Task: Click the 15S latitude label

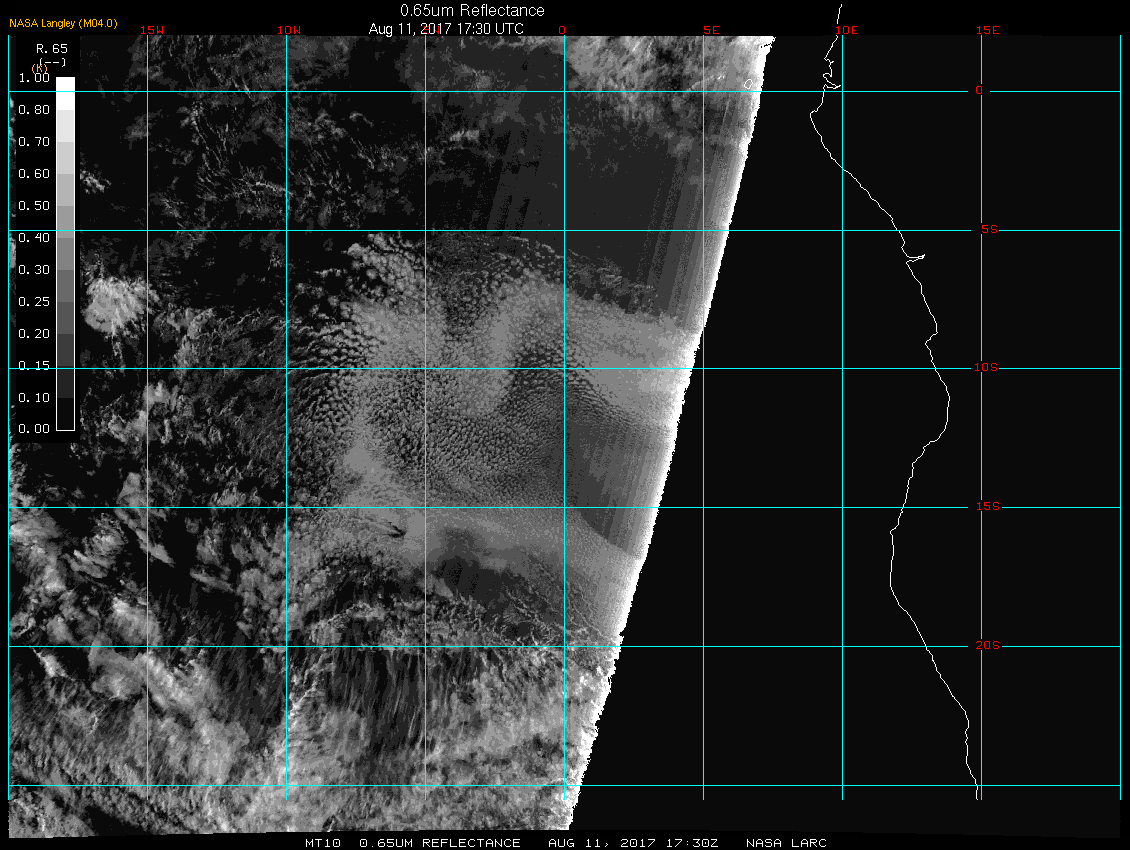Action: (x=986, y=507)
